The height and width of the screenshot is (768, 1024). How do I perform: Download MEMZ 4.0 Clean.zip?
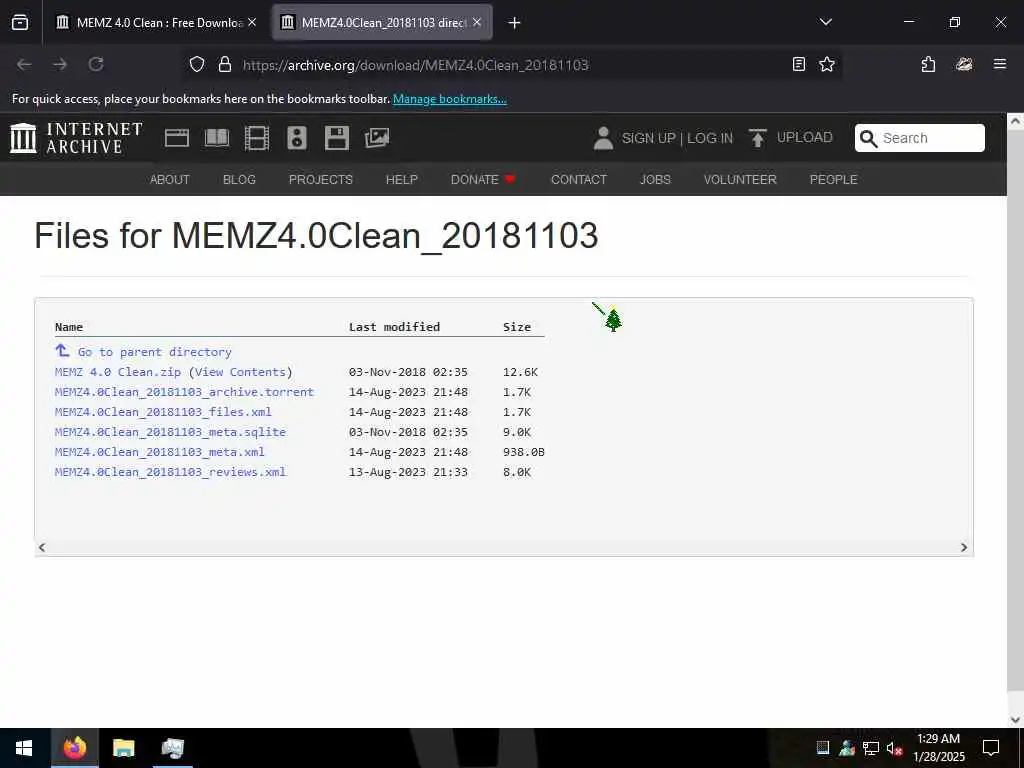(x=118, y=372)
